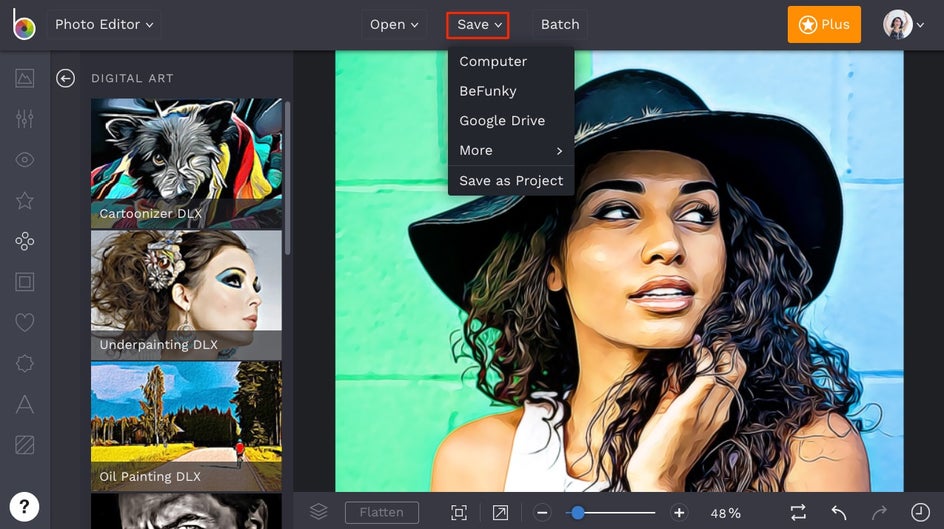This screenshot has height=529, width=944.
Task: Open the Overlays badge icon
Action: pyautogui.click(x=25, y=363)
